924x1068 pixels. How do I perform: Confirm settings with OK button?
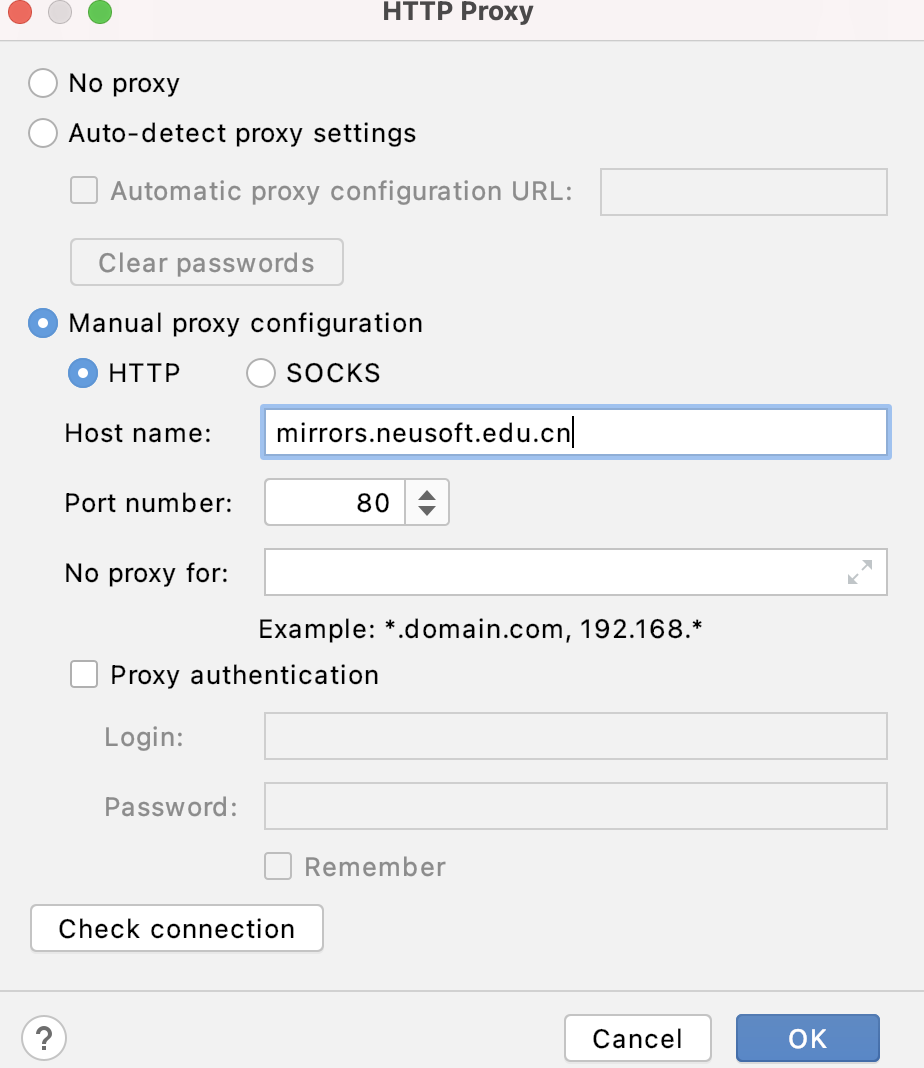[807, 1038]
